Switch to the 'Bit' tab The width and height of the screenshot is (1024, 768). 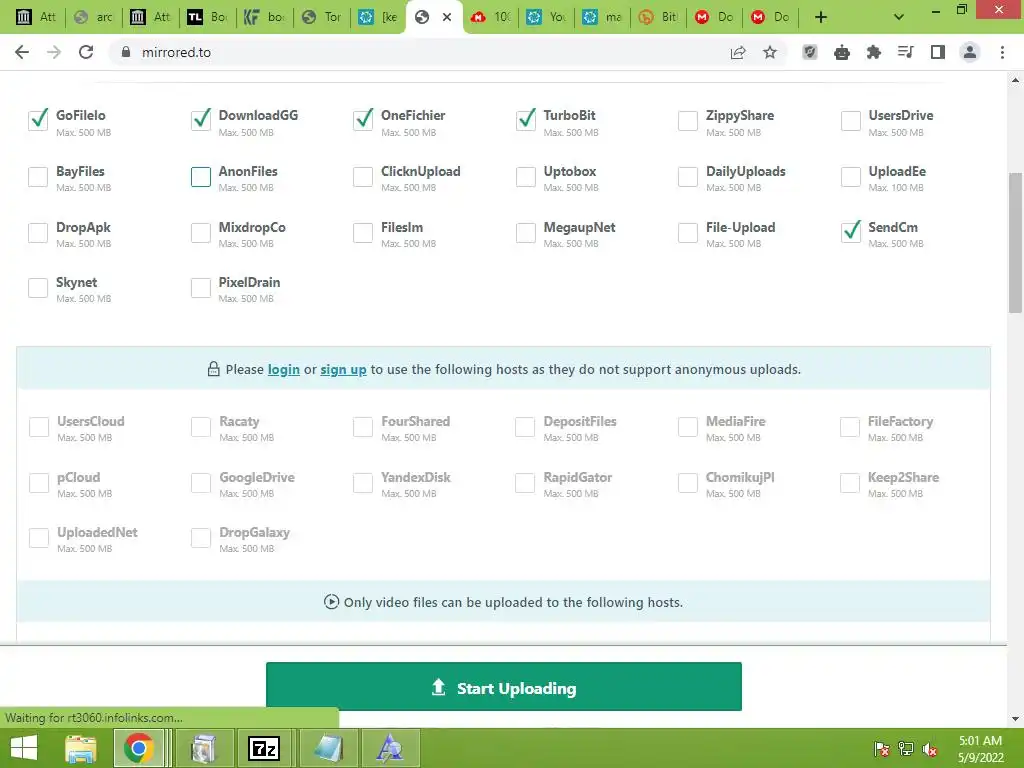click(658, 17)
